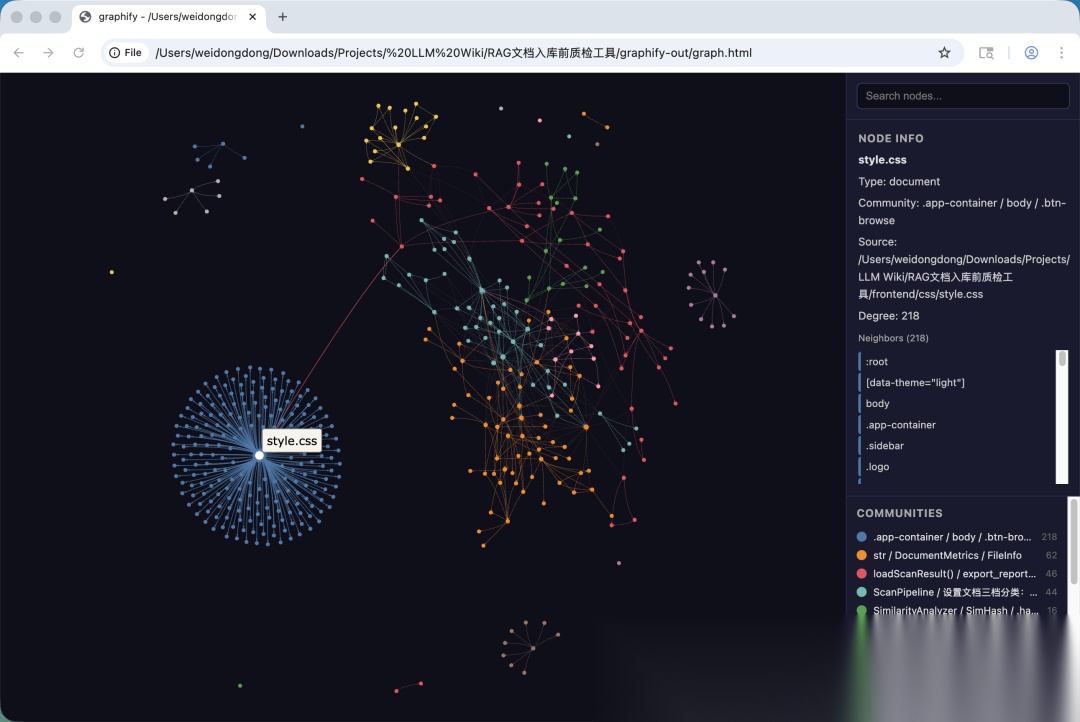Select the graphify browser tab

[169, 17]
